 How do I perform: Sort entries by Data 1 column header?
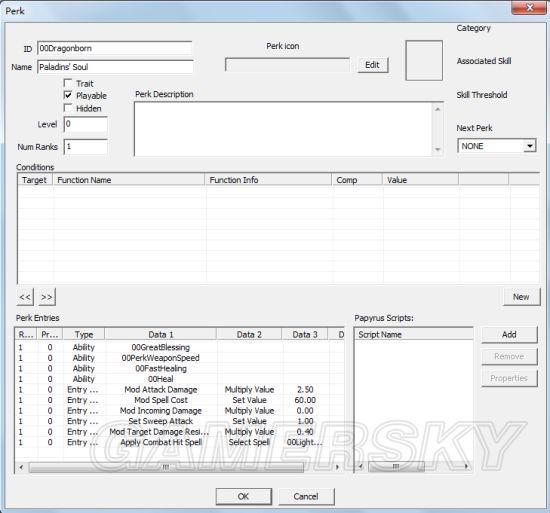(x=161, y=334)
